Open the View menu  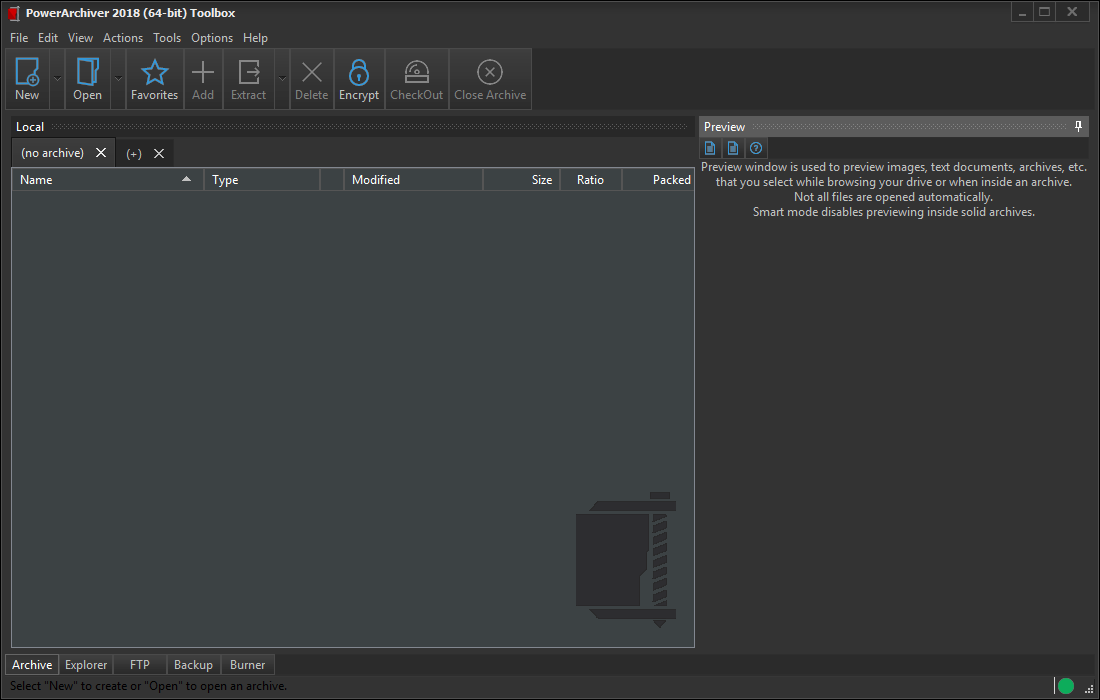(x=80, y=38)
